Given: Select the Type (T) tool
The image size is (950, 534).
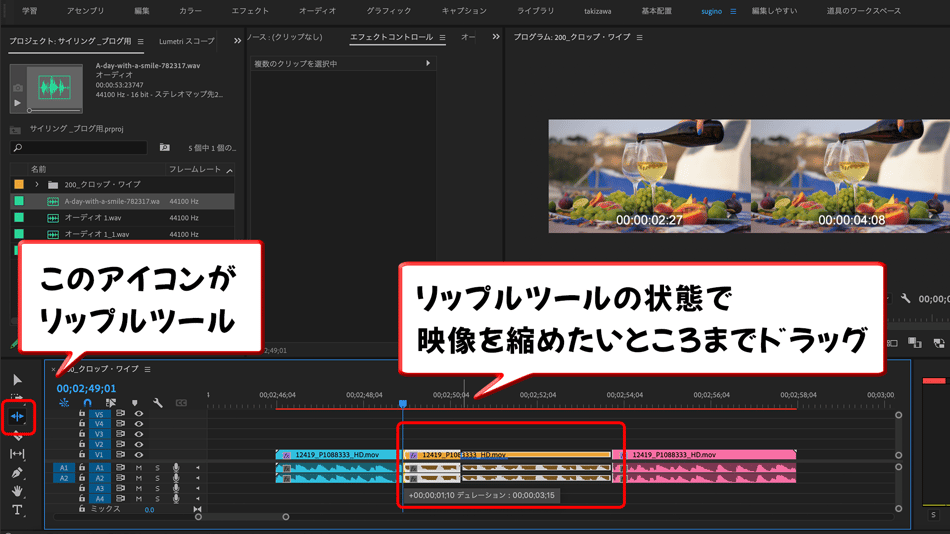Looking at the screenshot, I should pos(17,510).
